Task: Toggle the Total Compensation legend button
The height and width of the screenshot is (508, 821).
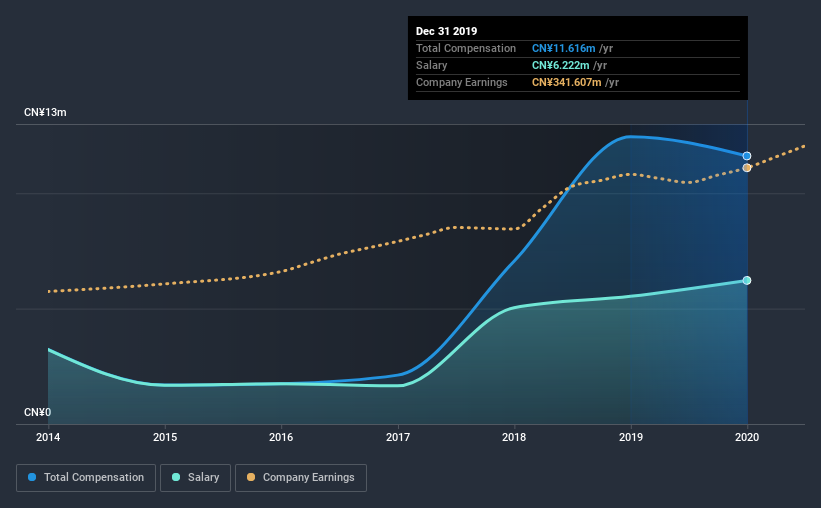Action: (86, 478)
